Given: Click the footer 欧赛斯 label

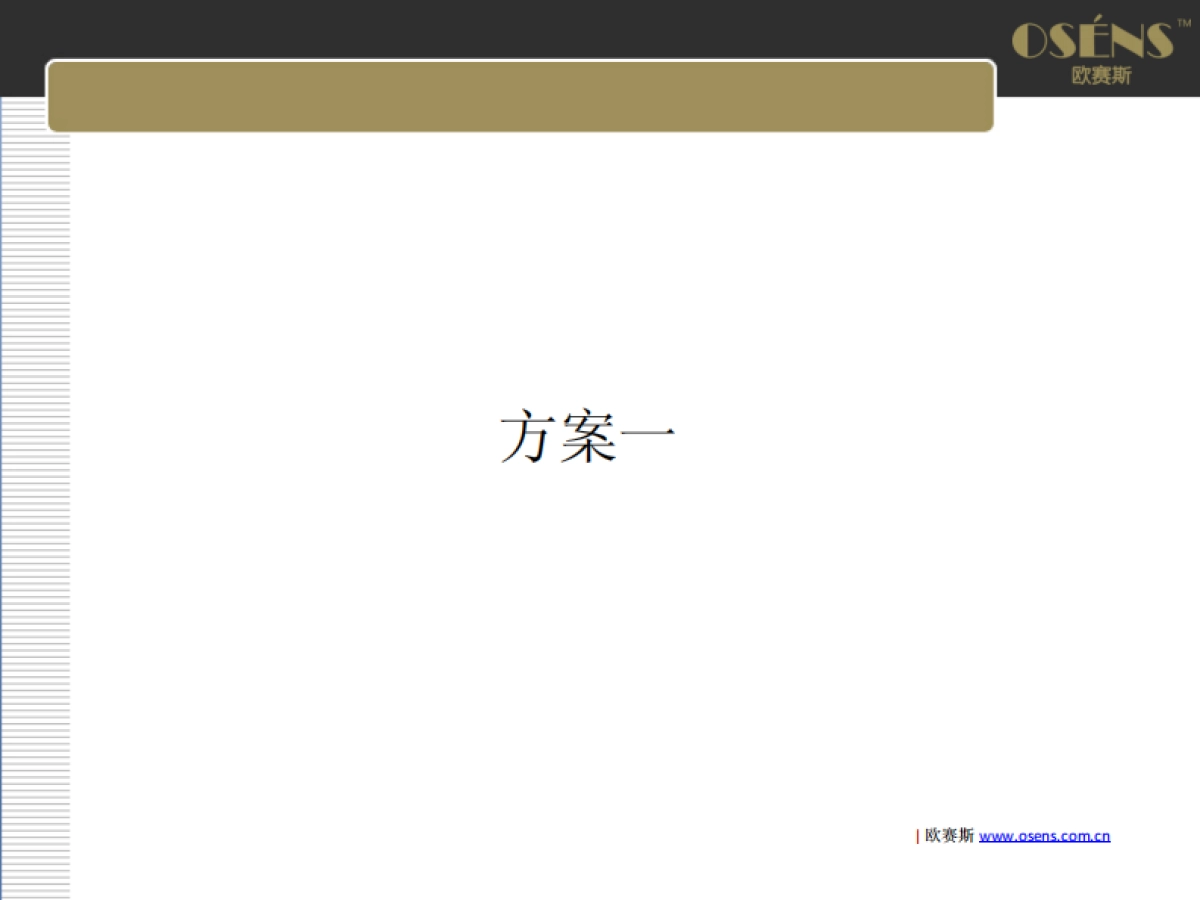Looking at the screenshot, I should point(948,835).
